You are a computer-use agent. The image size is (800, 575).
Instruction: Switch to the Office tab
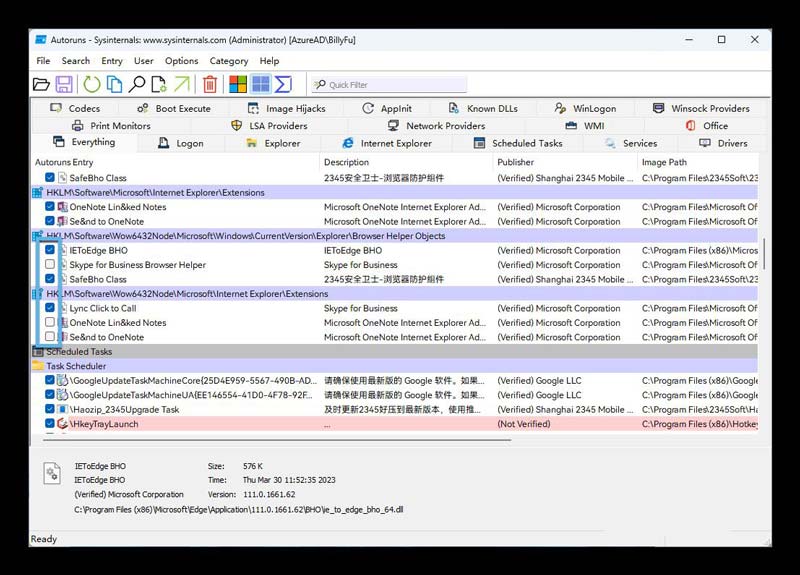[707, 126]
